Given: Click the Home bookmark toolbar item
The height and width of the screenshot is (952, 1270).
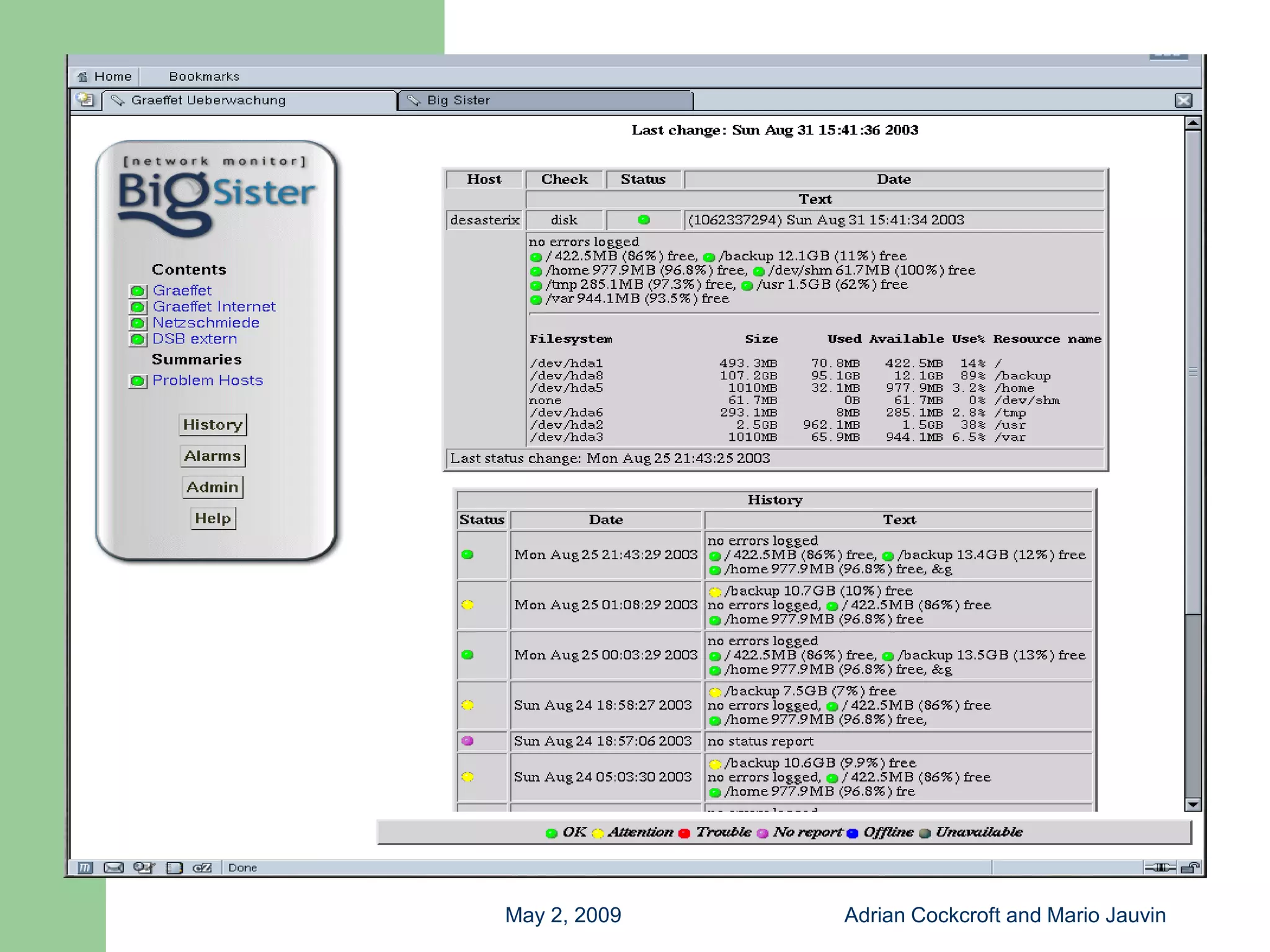Looking at the screenshot, I should tap(104, 76).
